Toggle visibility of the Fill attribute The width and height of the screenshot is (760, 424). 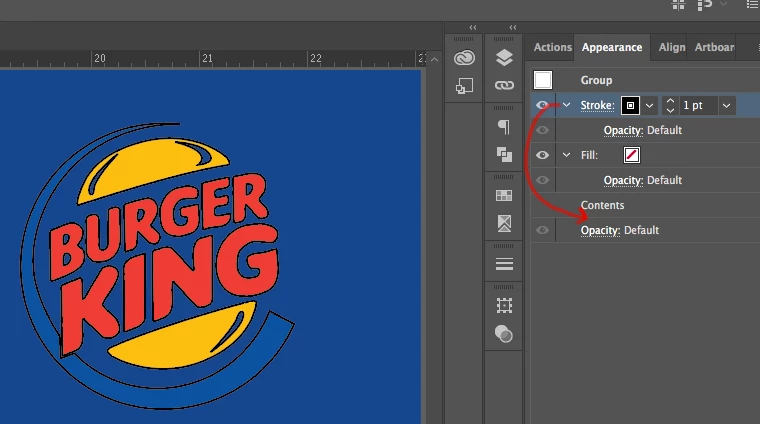pos(542,155)
